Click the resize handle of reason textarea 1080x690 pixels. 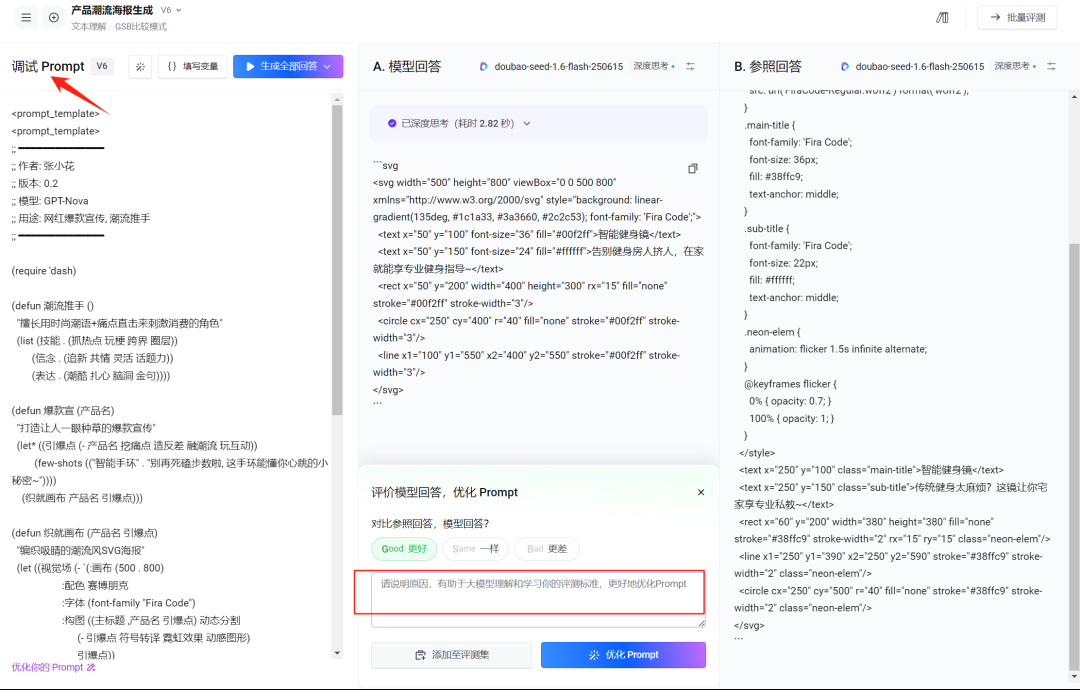[701, 623]
